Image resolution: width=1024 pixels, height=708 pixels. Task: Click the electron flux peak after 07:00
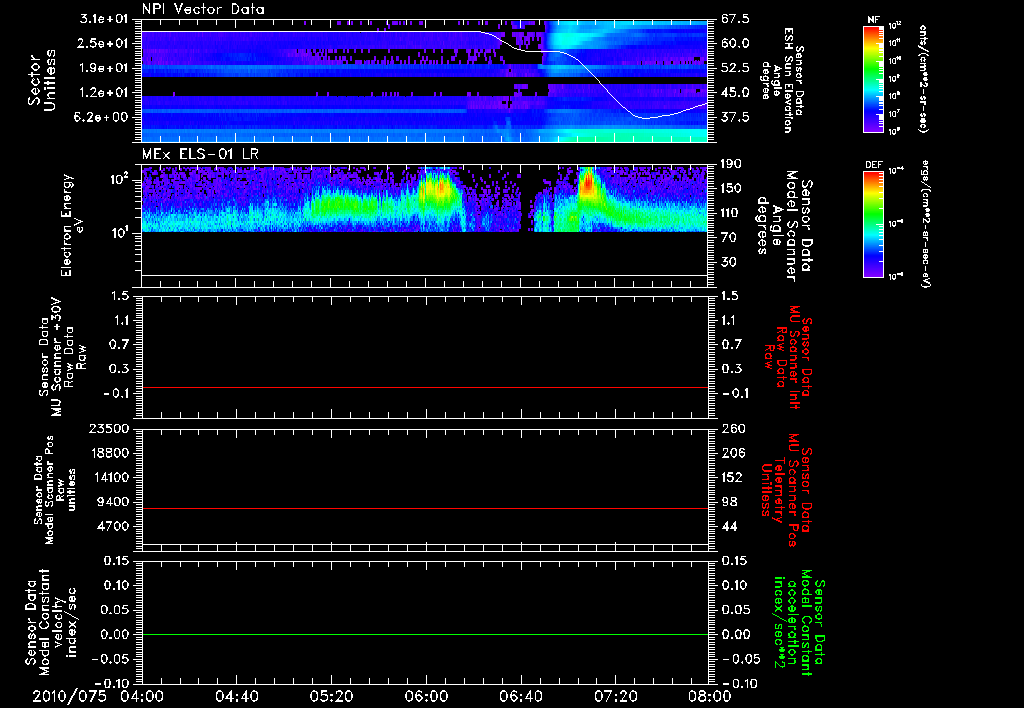[587, 185]
